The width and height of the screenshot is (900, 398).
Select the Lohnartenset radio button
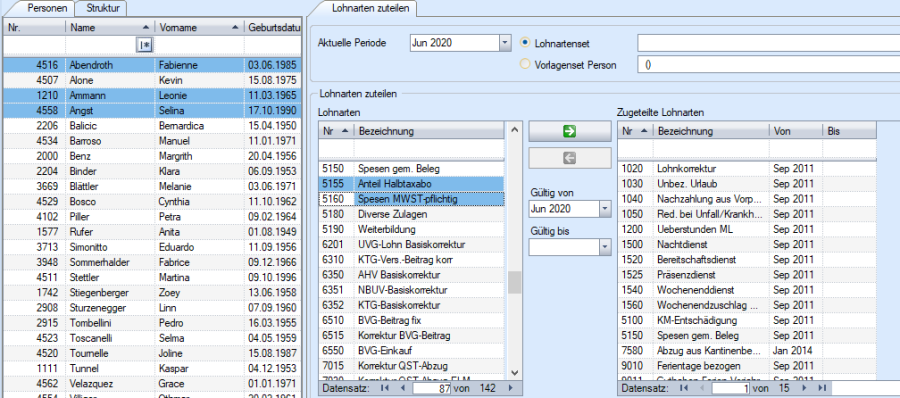point(524,42)
